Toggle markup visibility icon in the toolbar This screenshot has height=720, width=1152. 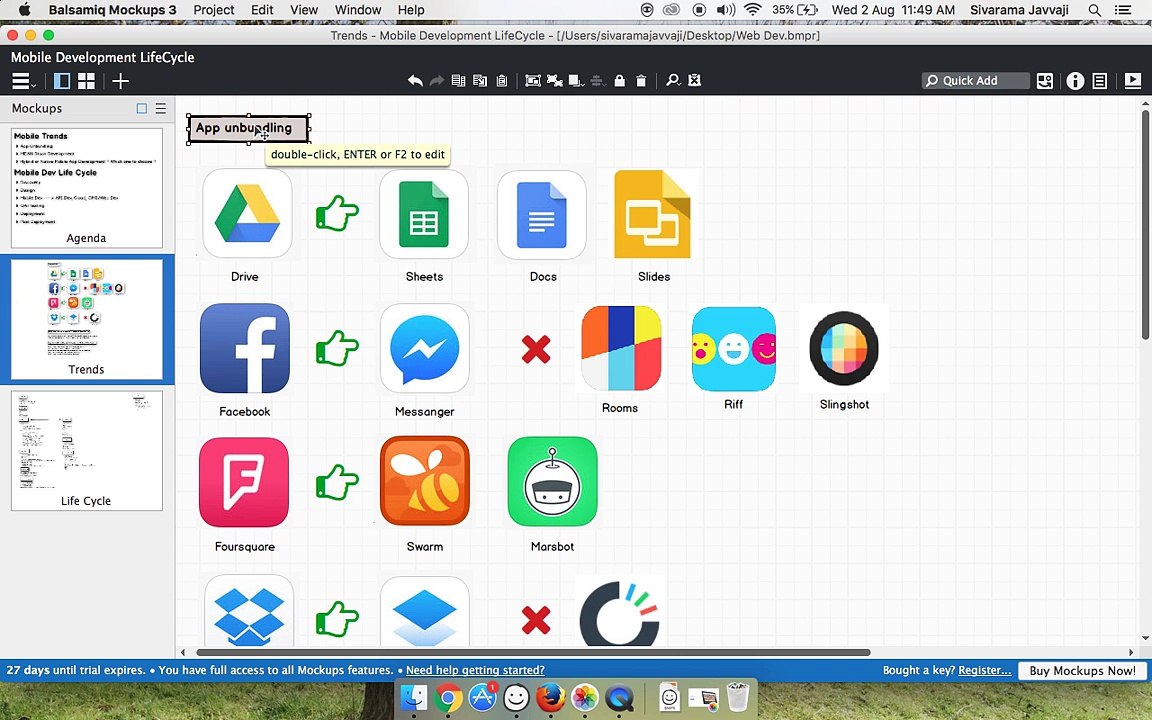point(694,81)
